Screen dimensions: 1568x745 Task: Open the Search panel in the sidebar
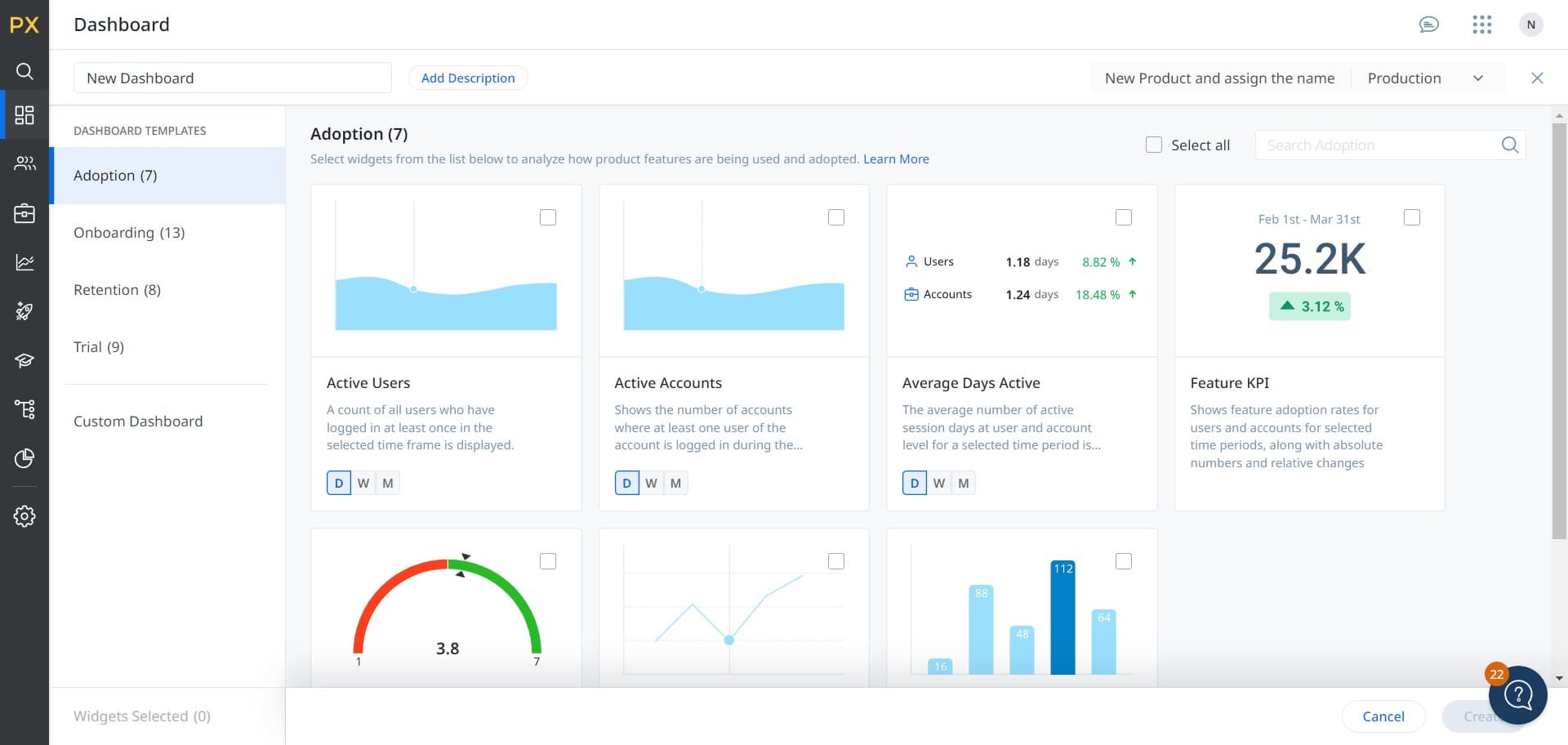(24, 71)
